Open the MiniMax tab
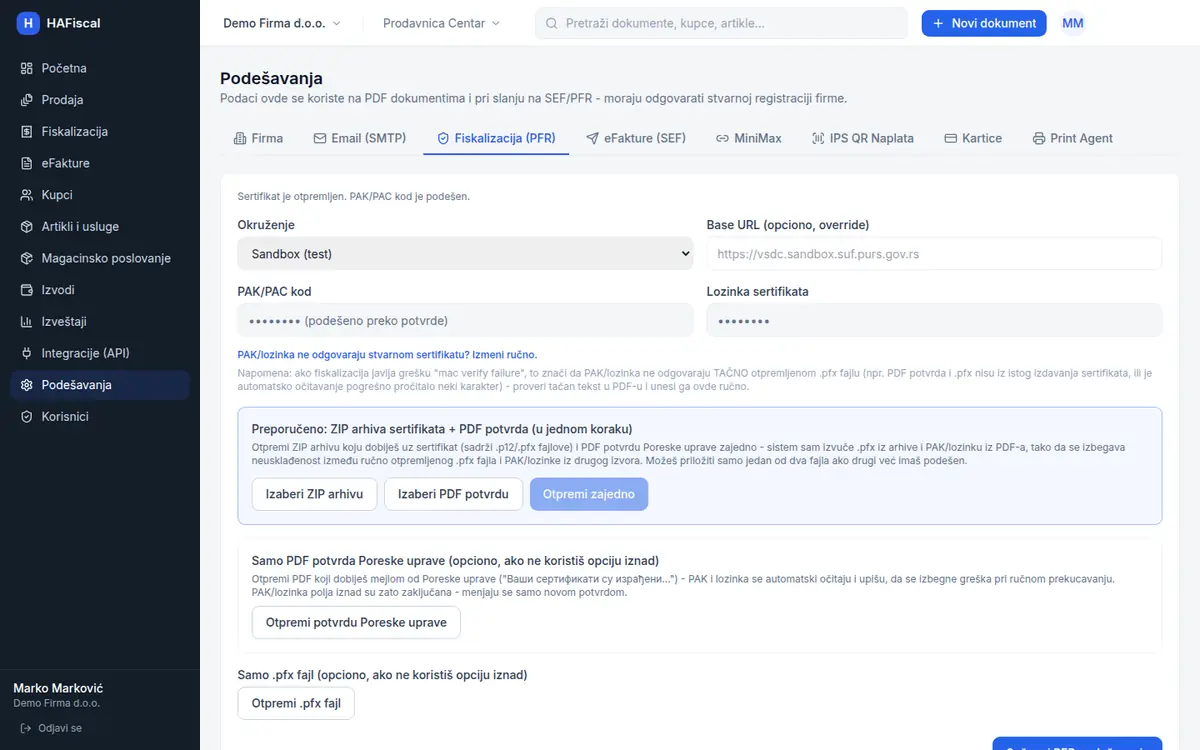 [749, 138]
